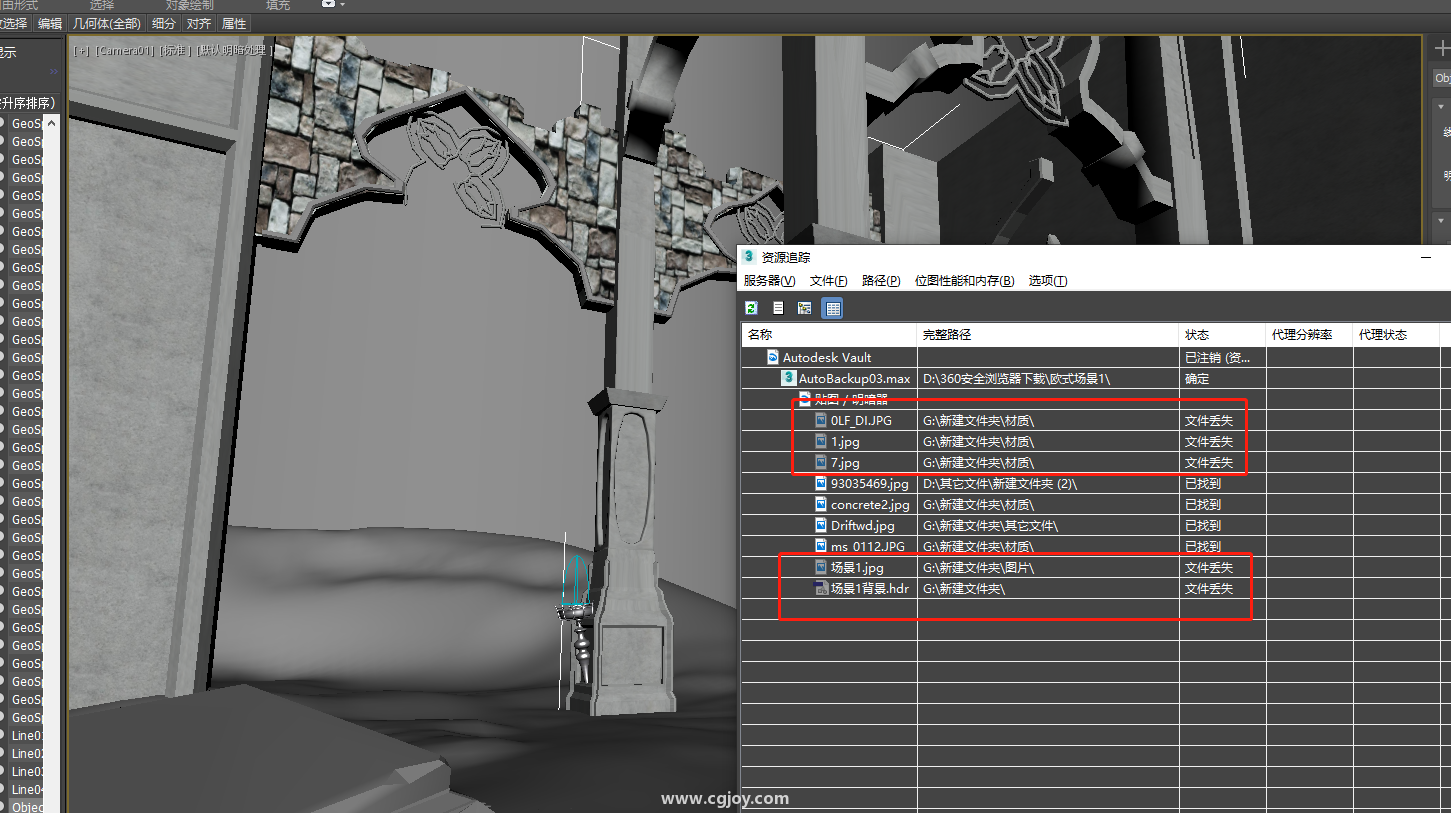Switch to the 选择 ribbon tab
This screenshot has width=1451, height=813.
click(102, 5)
